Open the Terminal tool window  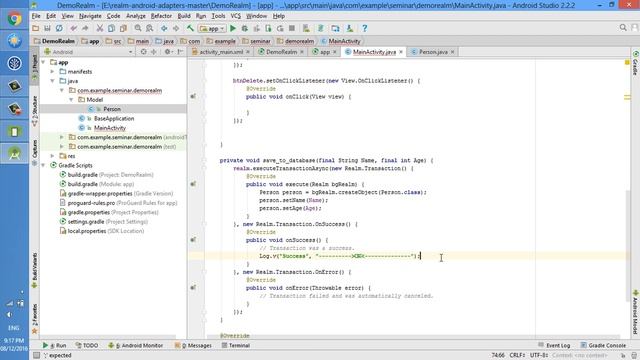tap(236, 345)
